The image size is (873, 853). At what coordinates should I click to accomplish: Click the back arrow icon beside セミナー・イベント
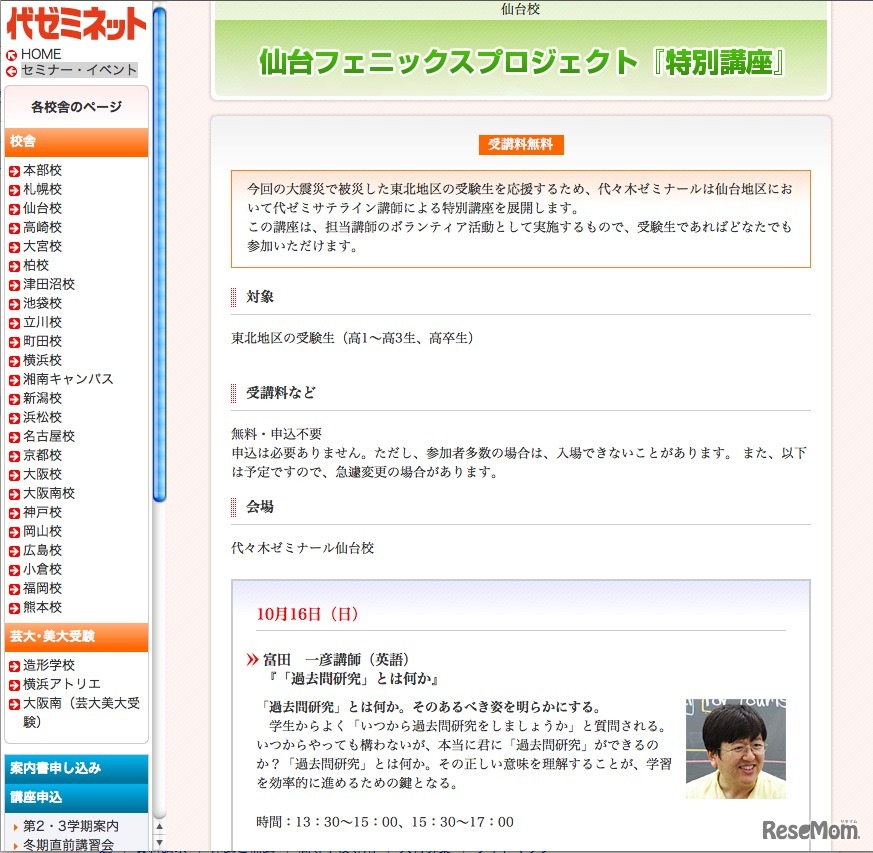[x=11, y=71]
